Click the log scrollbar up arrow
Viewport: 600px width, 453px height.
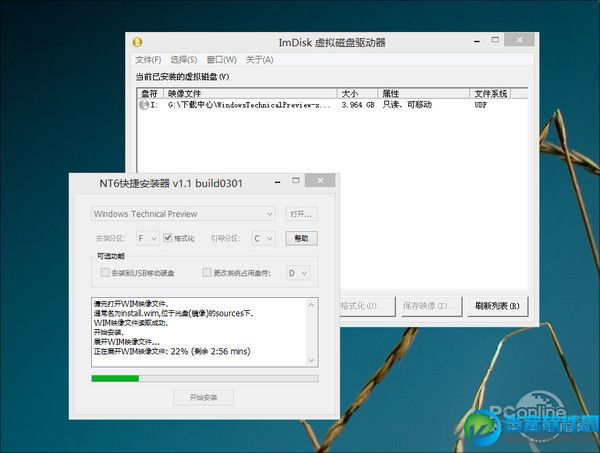tap(311, 305)
